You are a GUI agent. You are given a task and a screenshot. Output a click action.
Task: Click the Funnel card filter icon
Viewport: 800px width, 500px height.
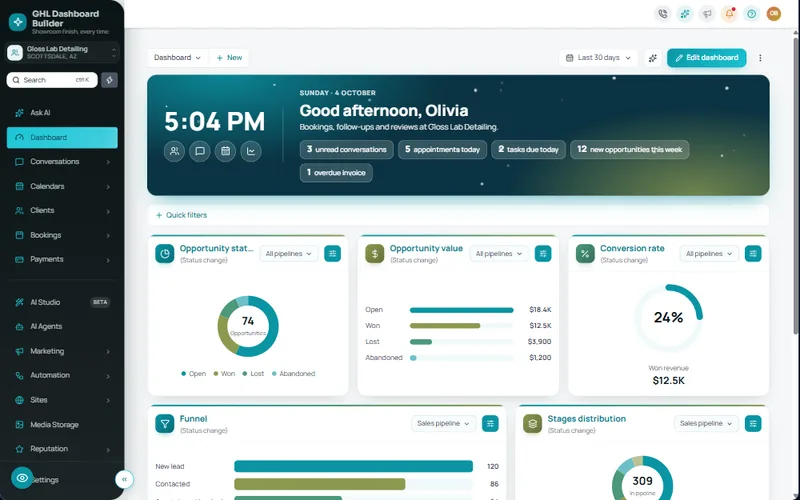[165, 423]
